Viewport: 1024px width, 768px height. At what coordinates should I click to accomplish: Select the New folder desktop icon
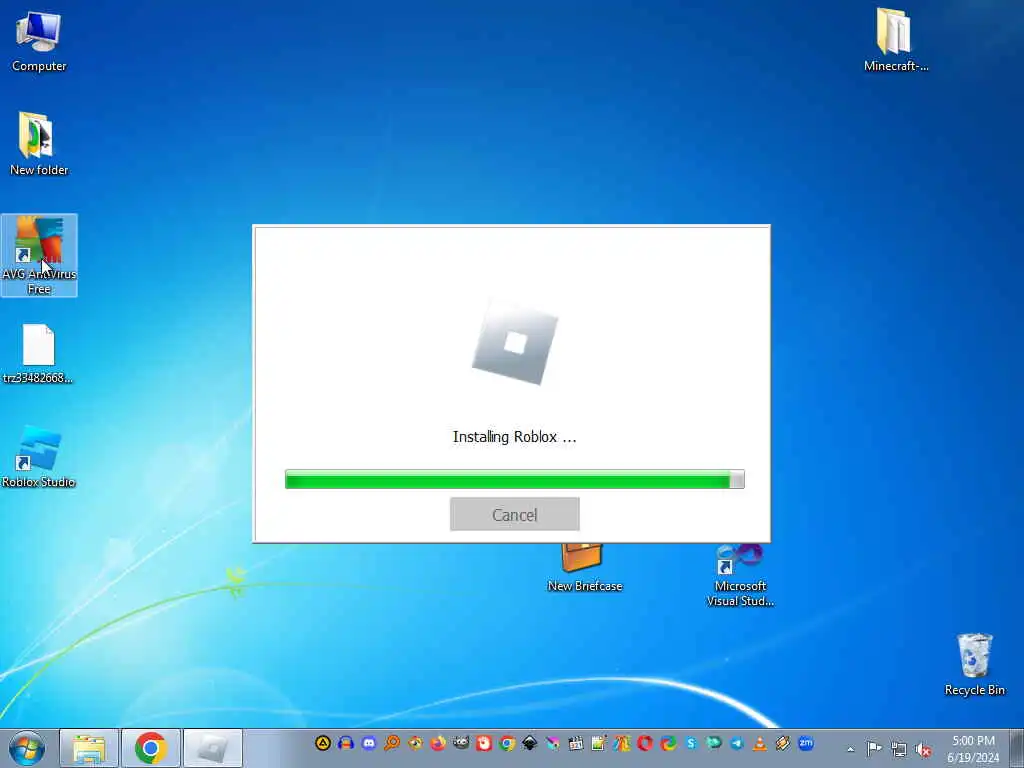pos(39,144)
